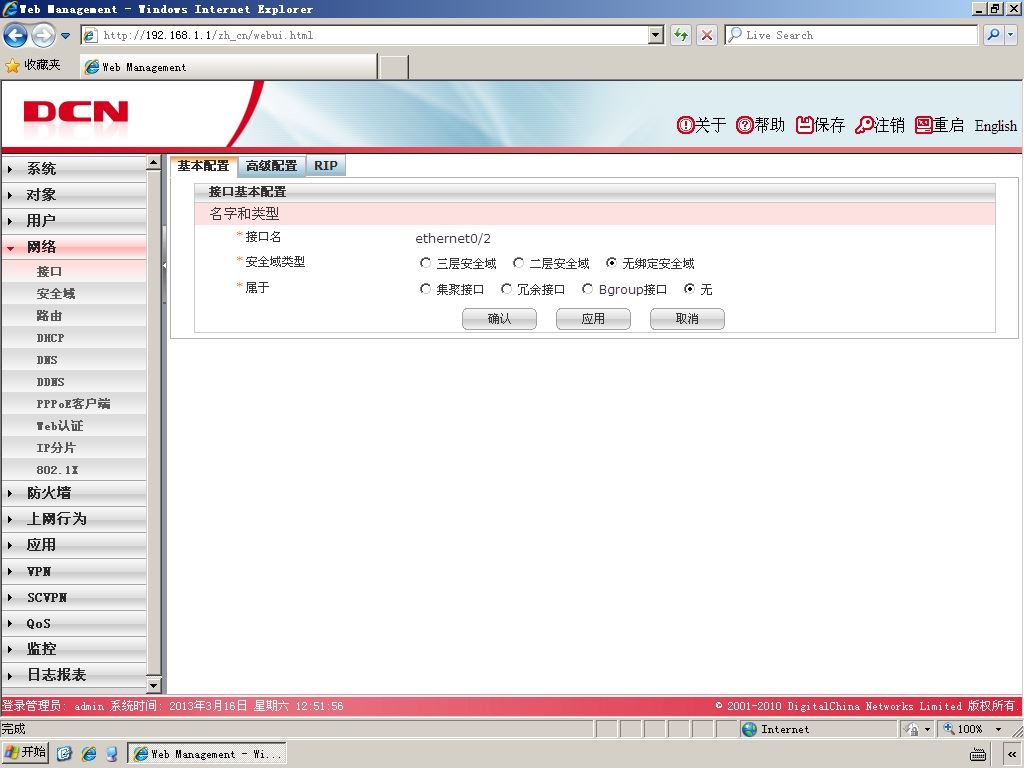
Task: Expand the 上网行为 menu section
Action: click(74, 519)
